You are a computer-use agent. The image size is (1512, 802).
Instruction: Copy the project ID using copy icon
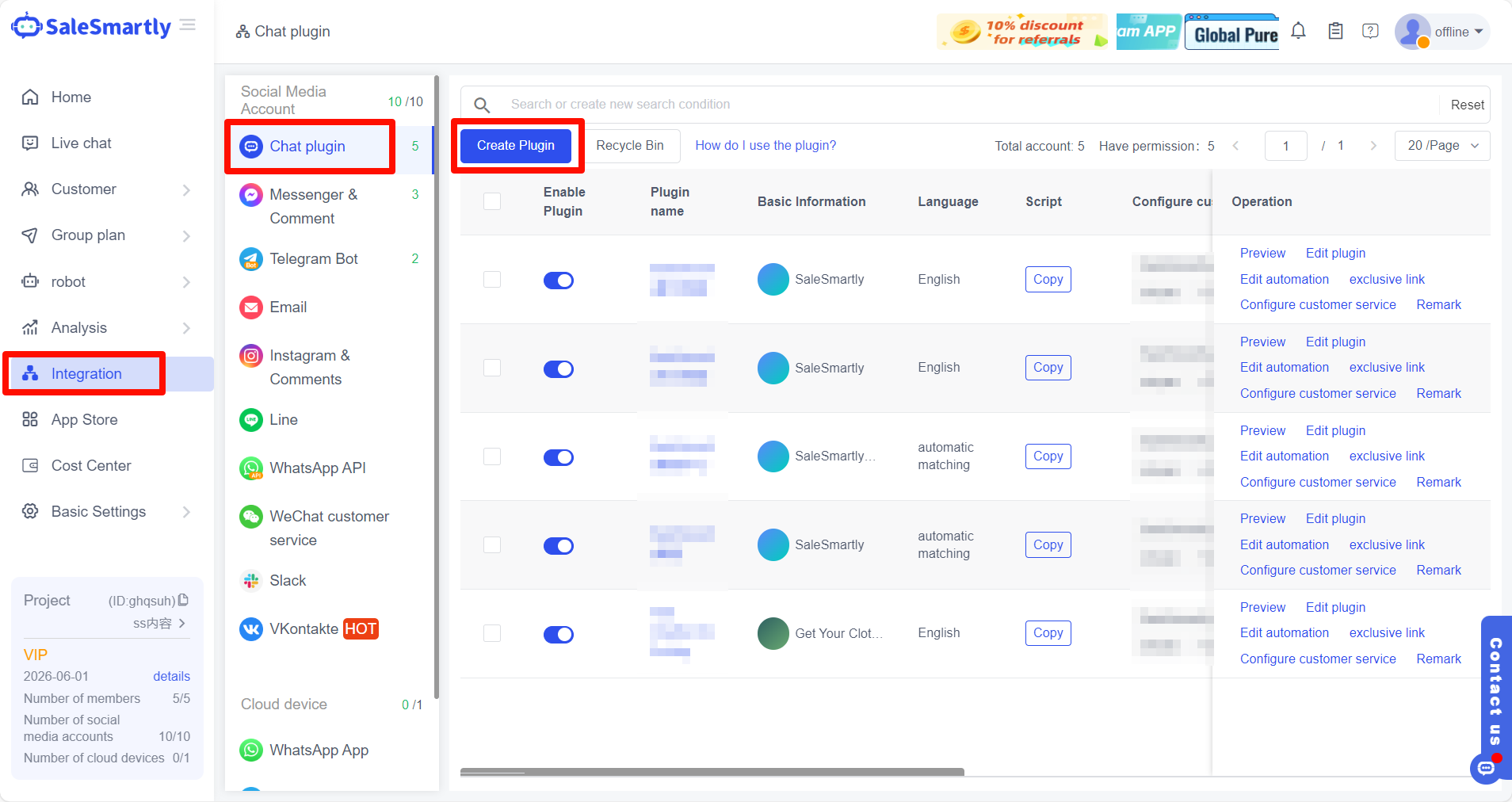(184, 600)
